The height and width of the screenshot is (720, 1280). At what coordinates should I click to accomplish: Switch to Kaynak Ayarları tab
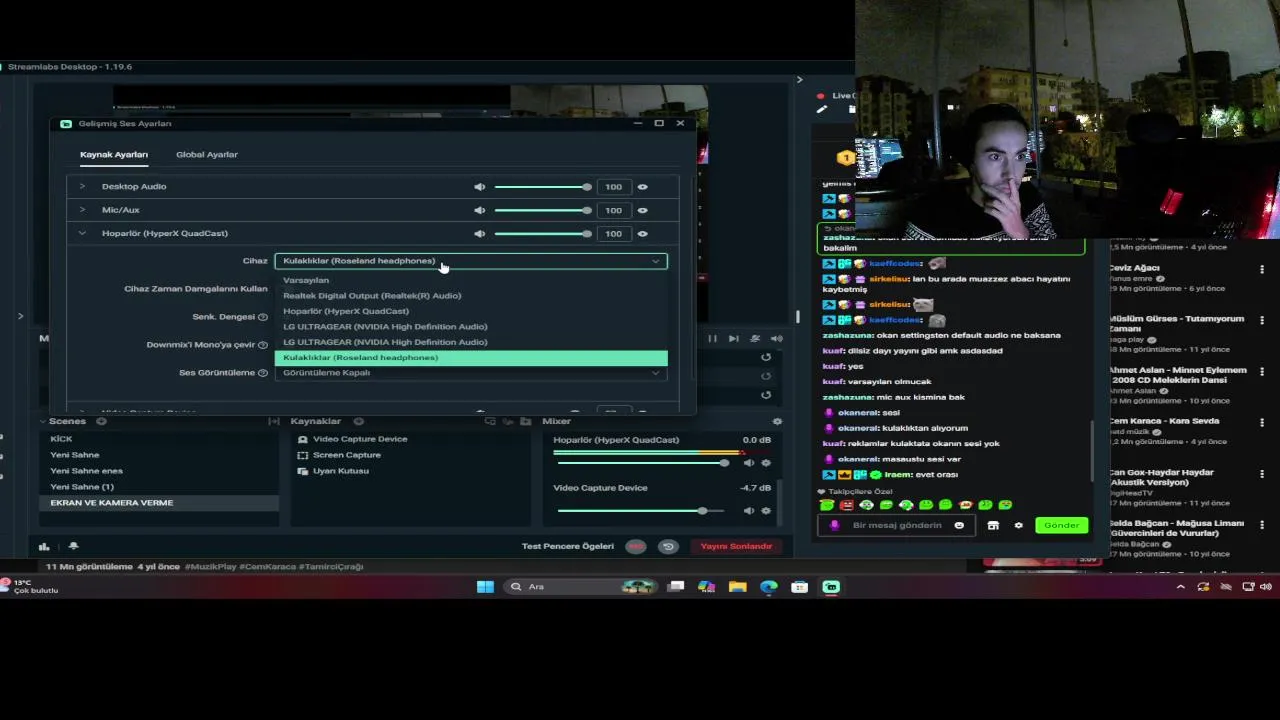point(114,155)
